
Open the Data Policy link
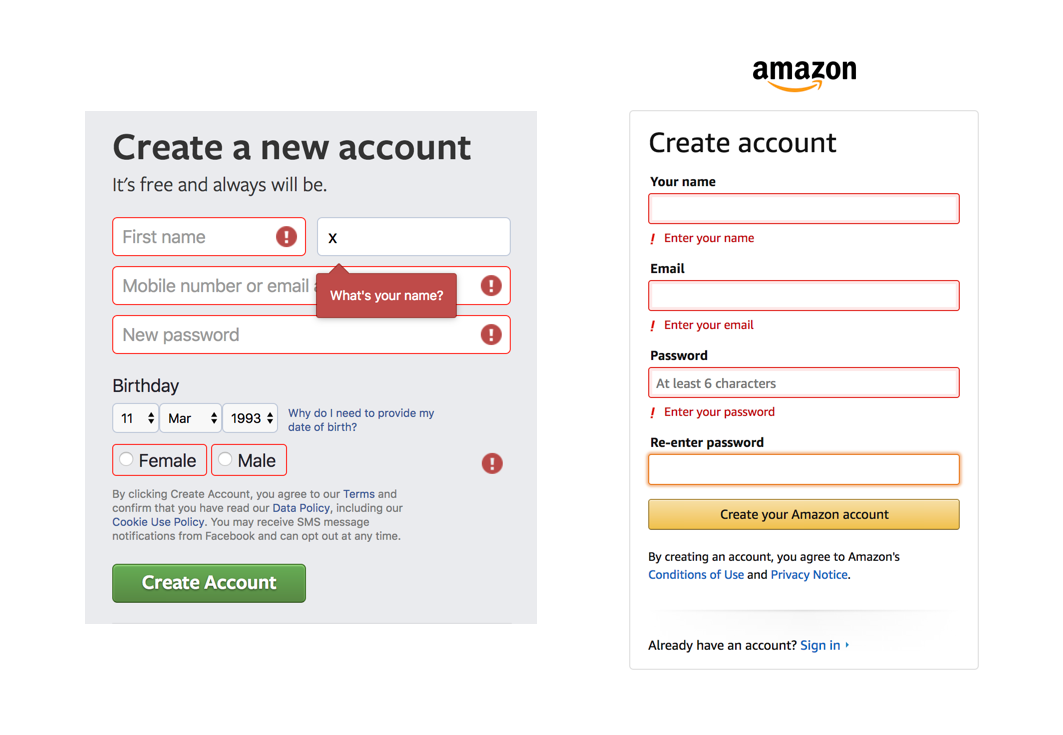(x=301, y=507)
